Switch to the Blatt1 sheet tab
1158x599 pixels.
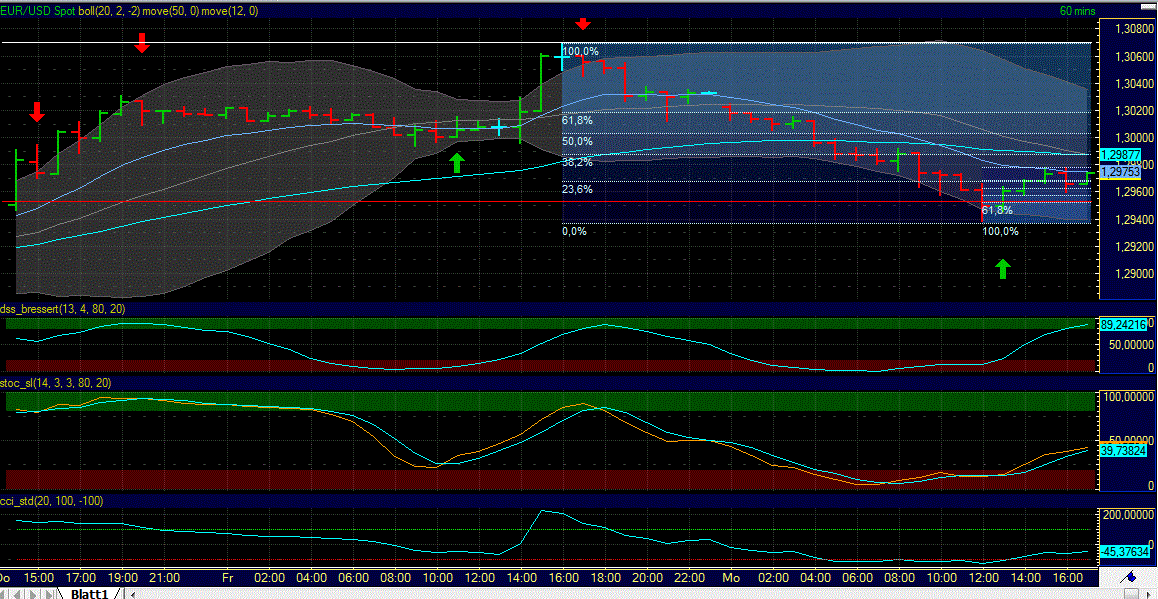pos(92,592)
